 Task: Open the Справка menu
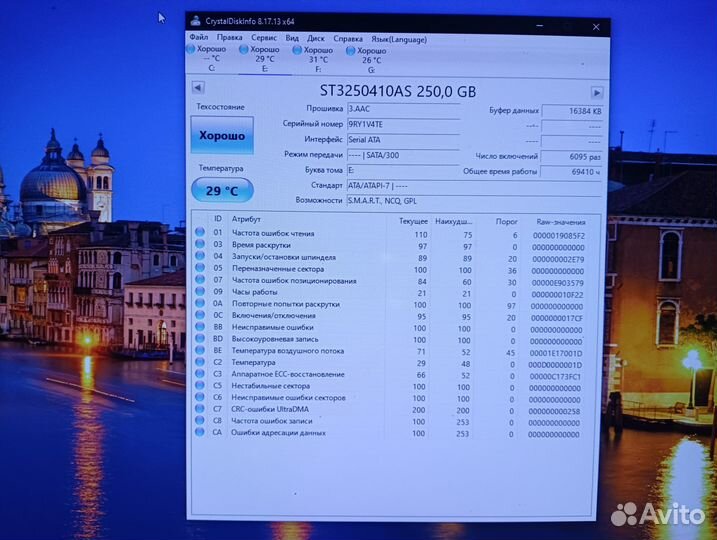click(x=348, y=39)
